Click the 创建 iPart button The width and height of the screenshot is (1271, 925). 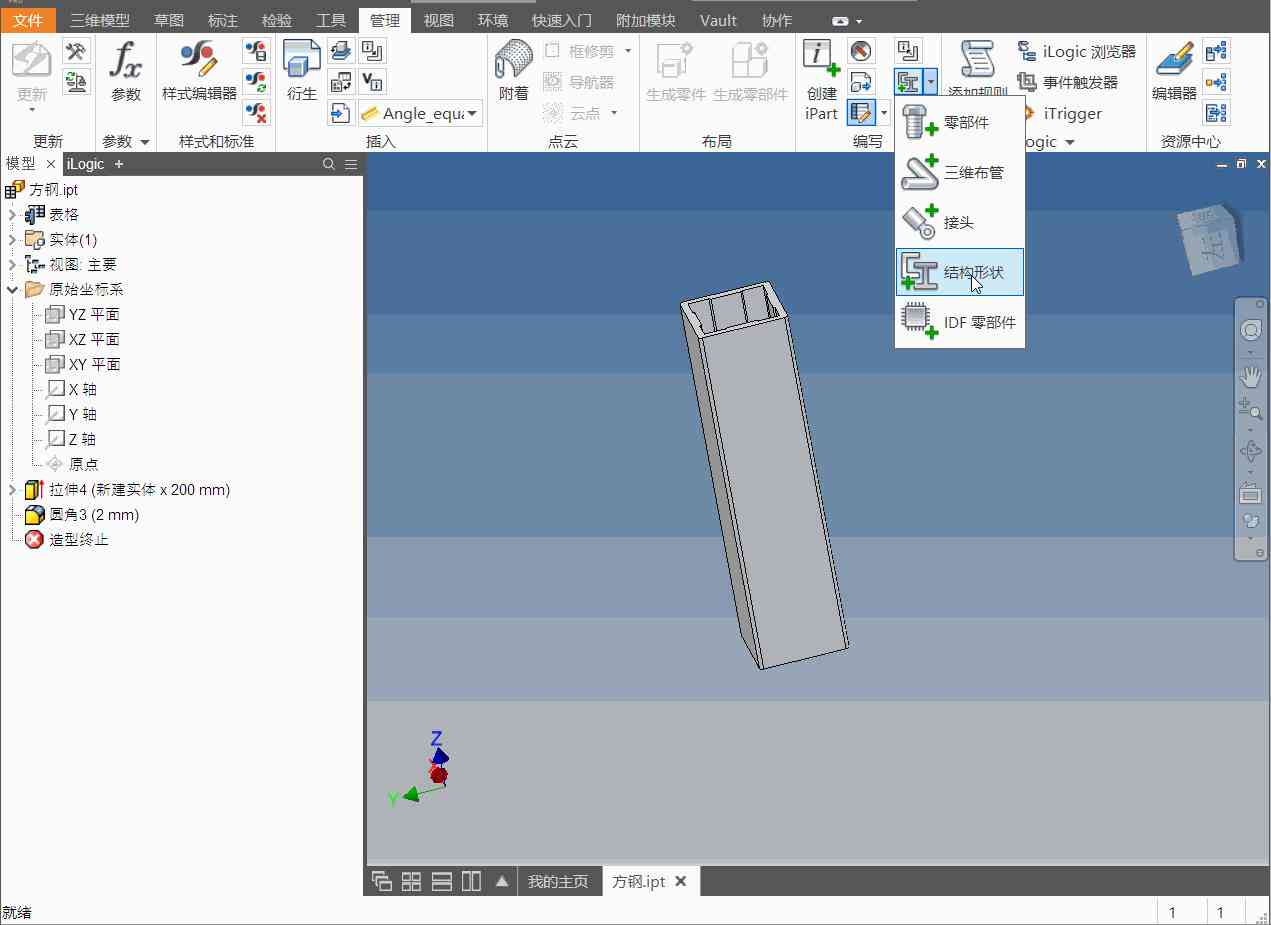point(821,80)
